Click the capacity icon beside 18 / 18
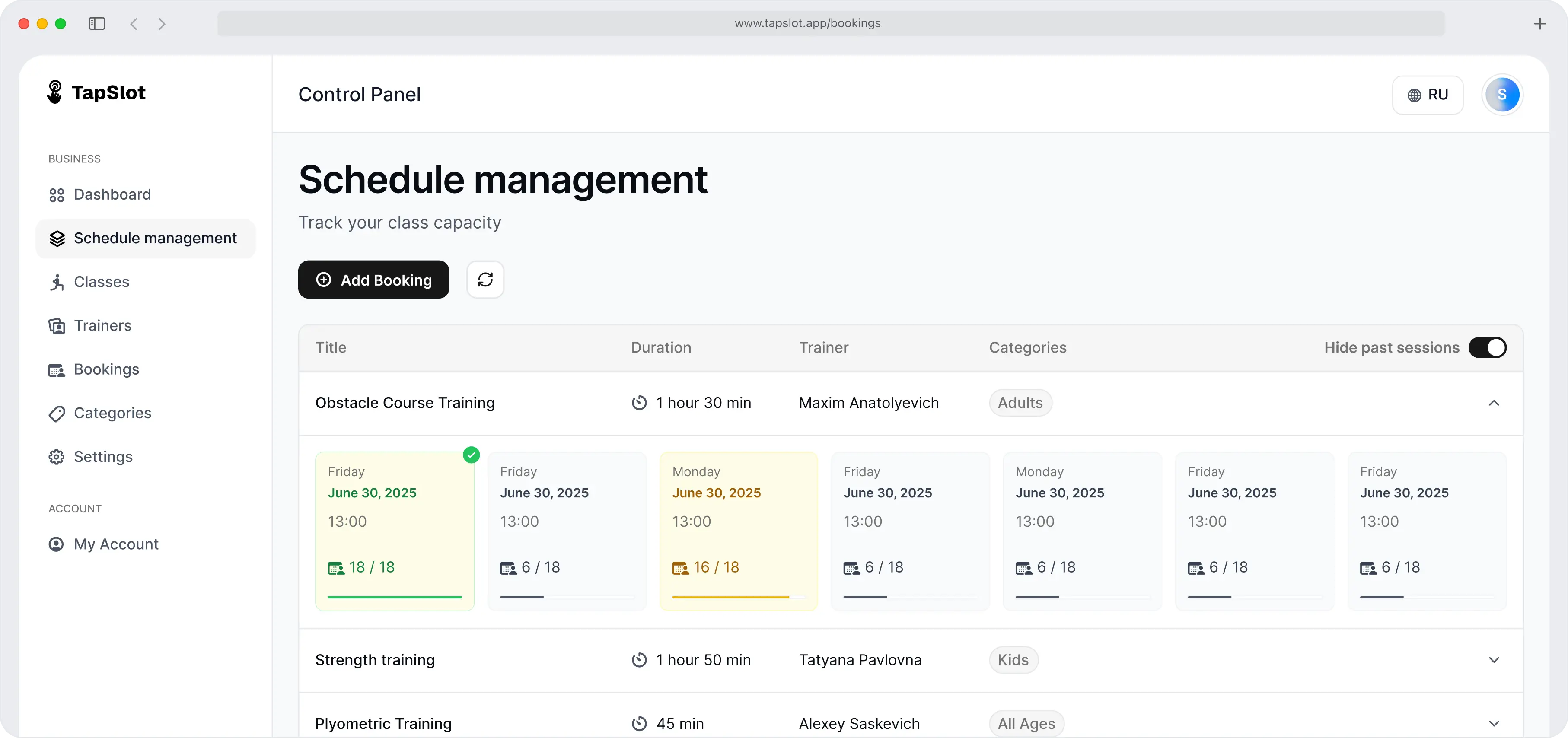The height and width of the screenshot is (738, 1568). coord(336,568)
